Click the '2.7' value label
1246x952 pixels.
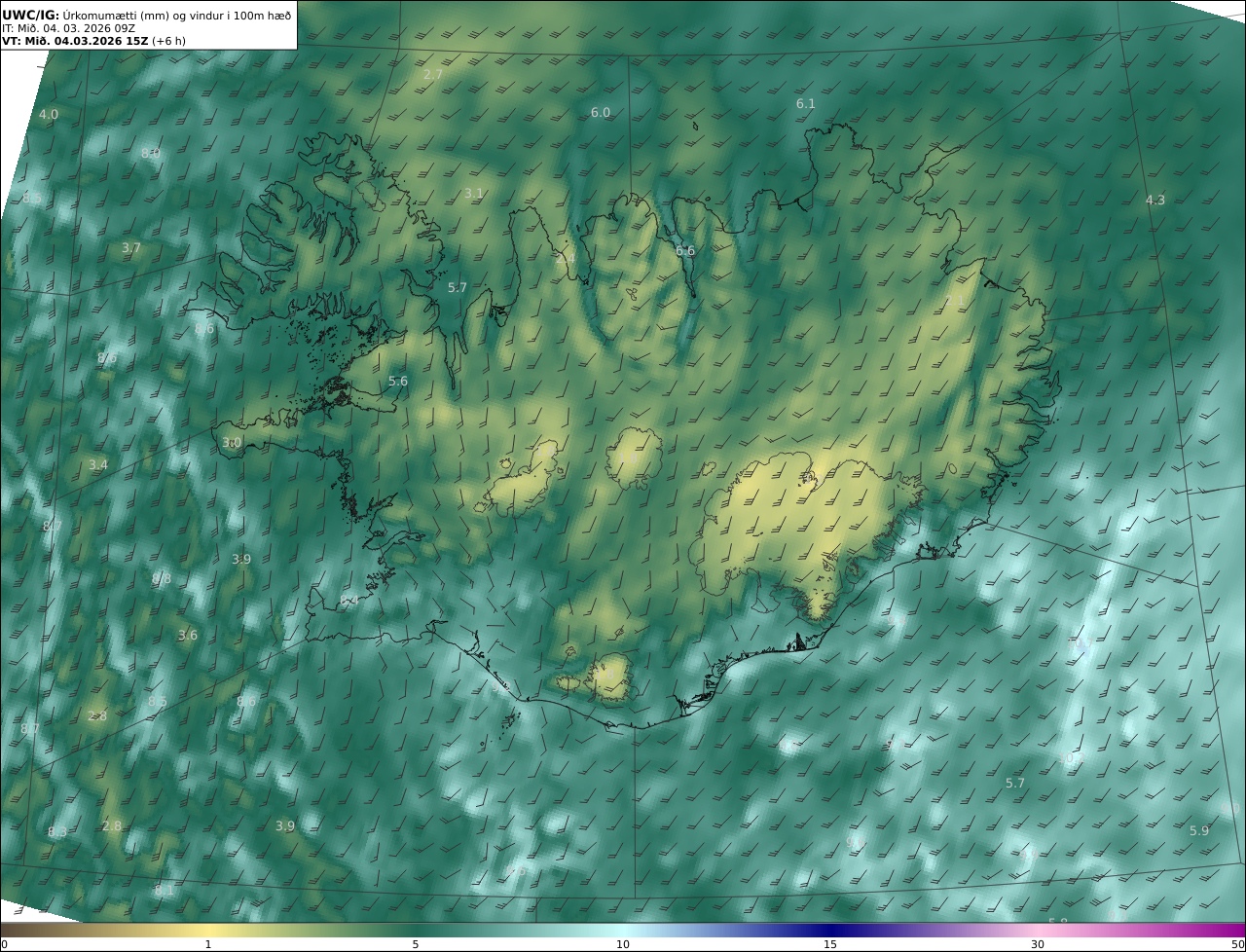[x=433, y=74]
